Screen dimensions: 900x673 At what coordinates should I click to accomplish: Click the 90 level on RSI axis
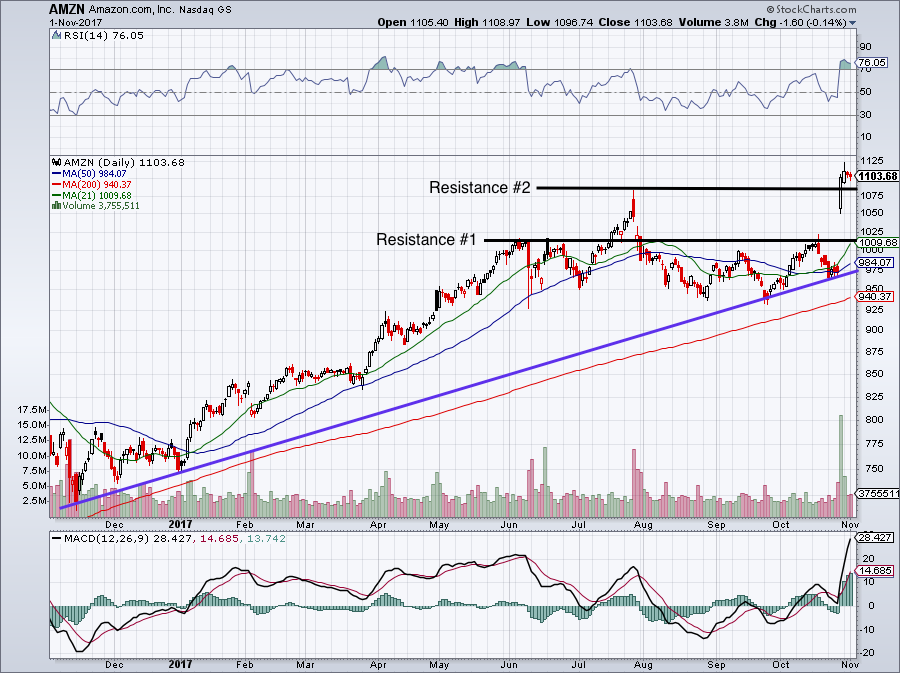pyautogui.click(x=866, y=46)
